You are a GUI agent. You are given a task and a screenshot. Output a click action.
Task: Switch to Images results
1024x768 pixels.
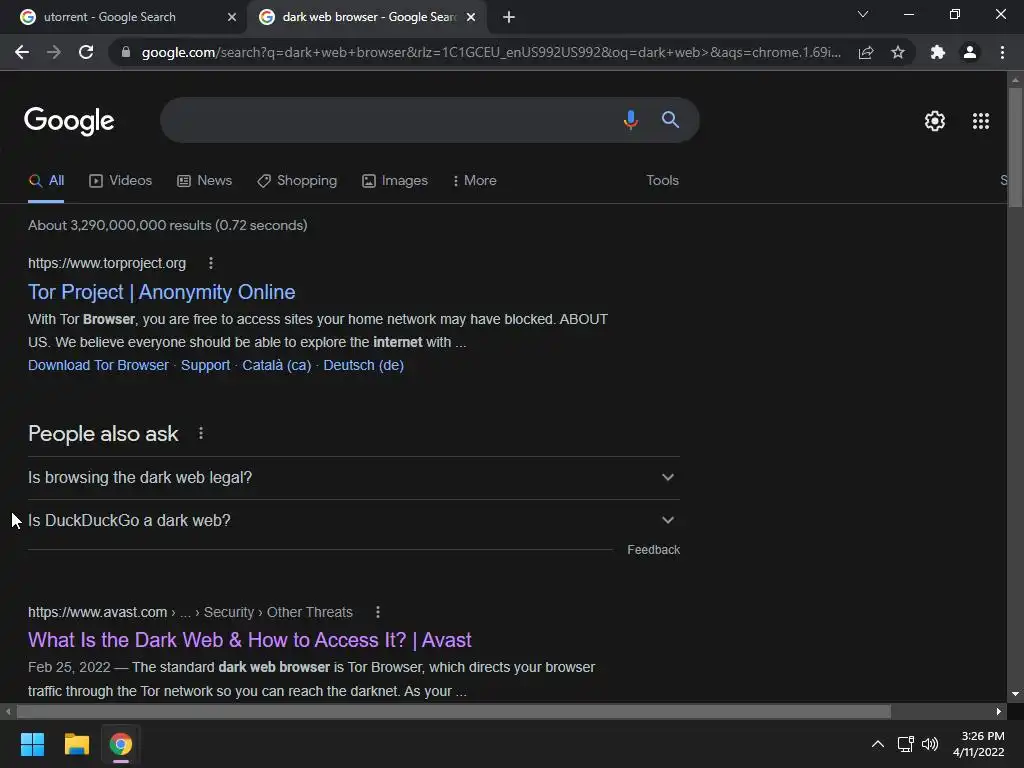(x=395, y=181)
